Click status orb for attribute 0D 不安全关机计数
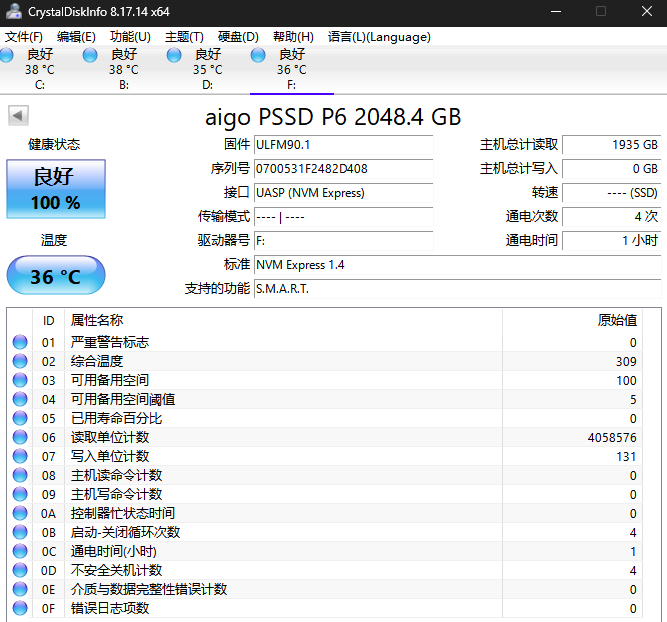This screenshot has width=667, height=622. (20, 570)
